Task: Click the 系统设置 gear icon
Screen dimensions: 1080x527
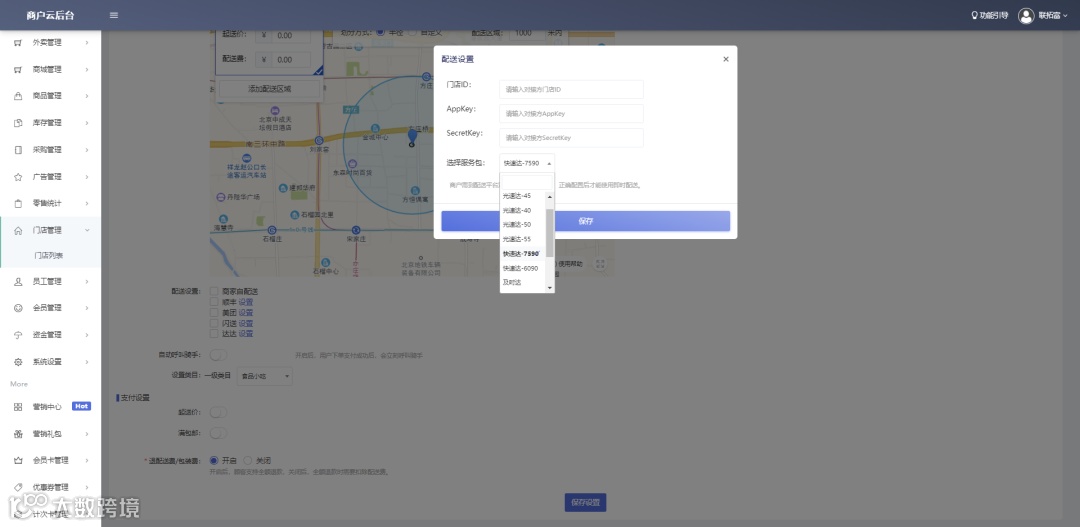Action: click(x=18, y=362)
